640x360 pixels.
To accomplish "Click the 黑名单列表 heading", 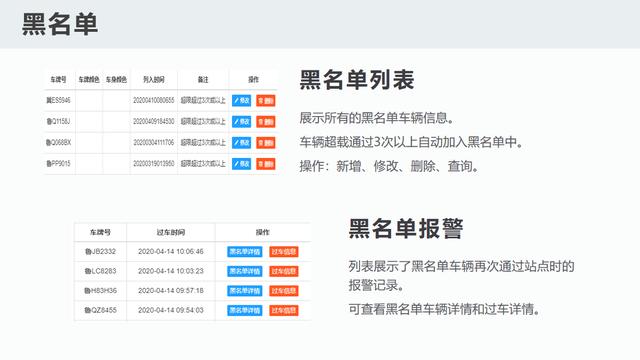I will (357, 80).
